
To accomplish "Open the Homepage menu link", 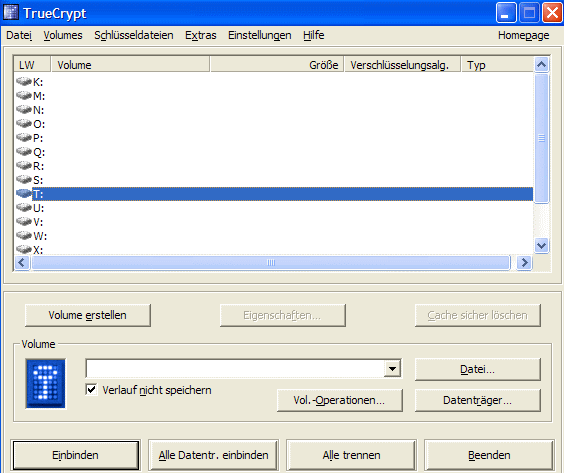I will (524, 35).
